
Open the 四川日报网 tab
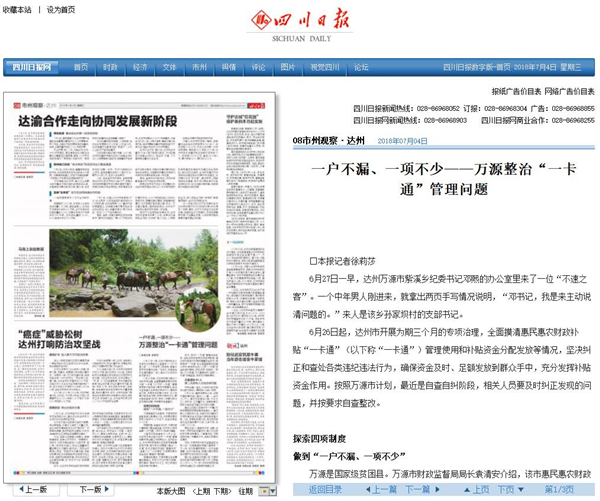pyautogui.click(x=32, y=67)
